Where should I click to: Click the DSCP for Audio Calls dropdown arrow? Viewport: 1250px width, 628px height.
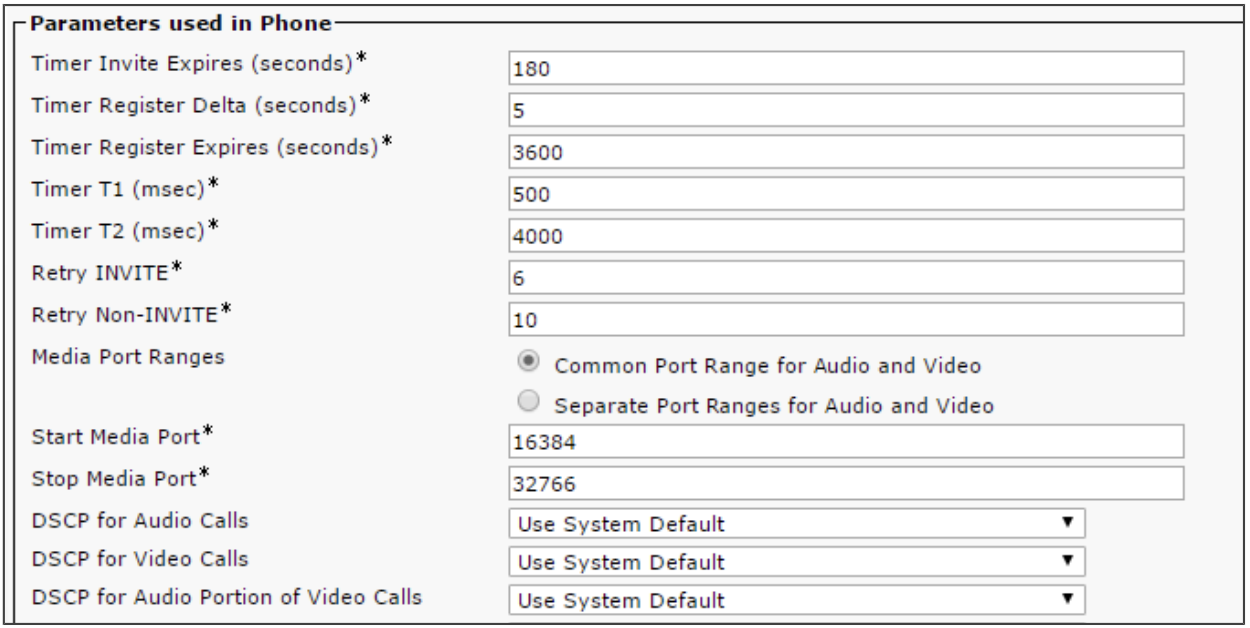coord(1068,524)
